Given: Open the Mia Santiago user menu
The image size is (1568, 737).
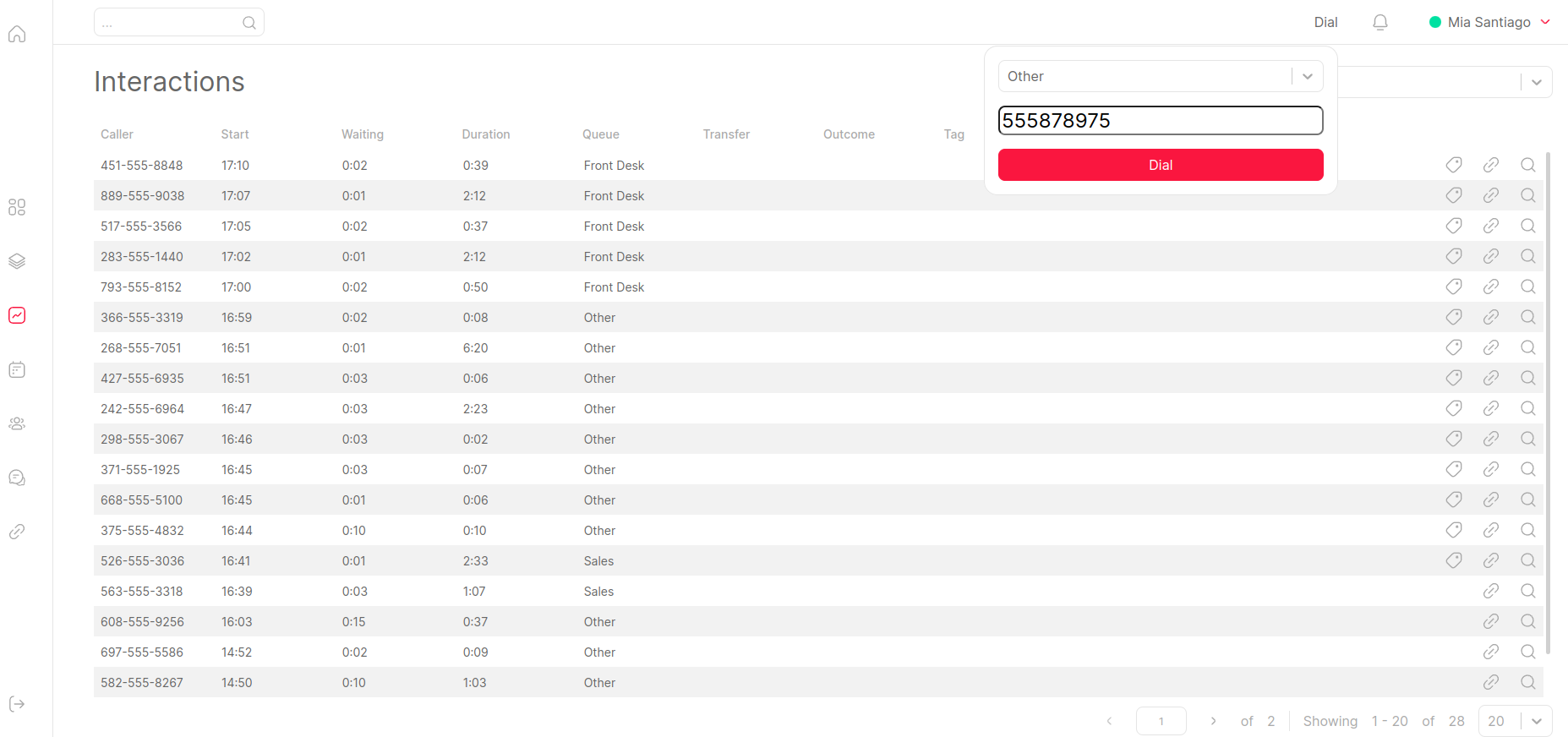Looking at the screenshot, I should coord(1490,22).
